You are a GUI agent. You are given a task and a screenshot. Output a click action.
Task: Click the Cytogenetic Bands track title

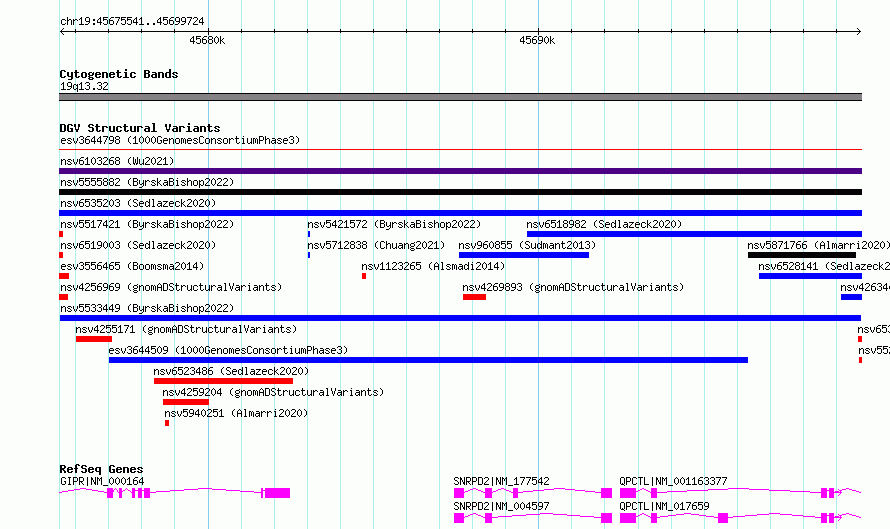119,74
